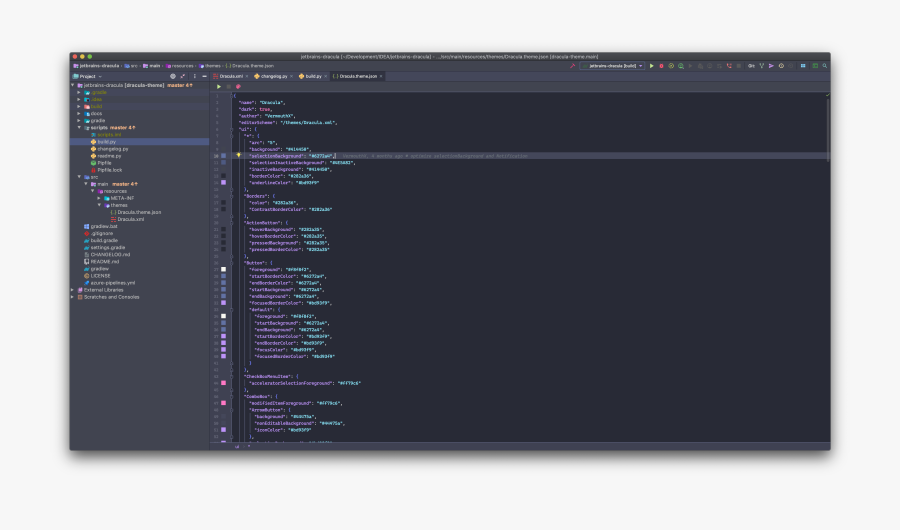Image resolution: width=900 pixels, height=530 pixels.
Task: Expand the META-INF folder
Action: (x=99, y=198)
